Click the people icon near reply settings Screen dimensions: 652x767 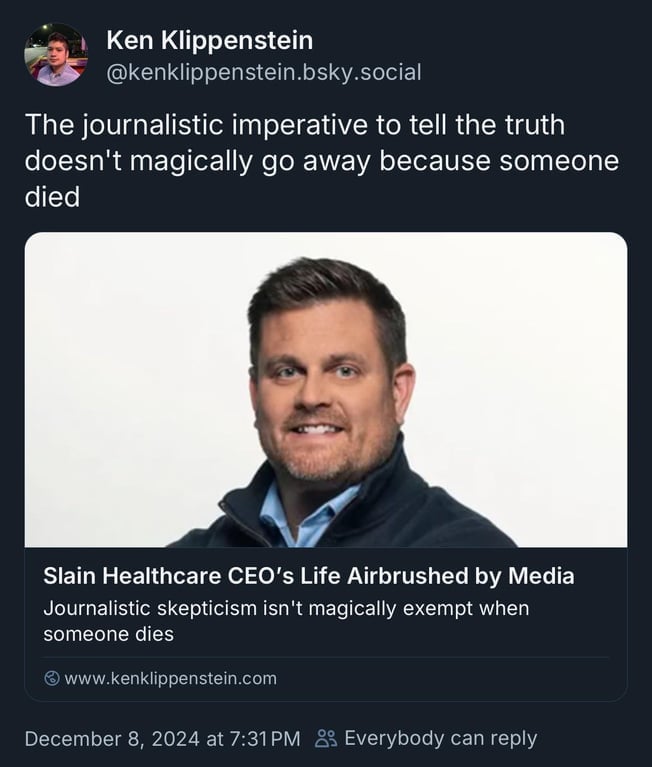[x=326, y=739]
